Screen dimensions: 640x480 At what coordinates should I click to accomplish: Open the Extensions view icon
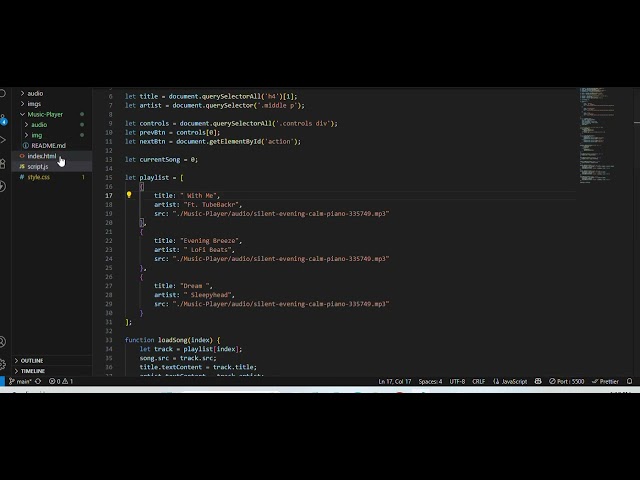point(3,164)
